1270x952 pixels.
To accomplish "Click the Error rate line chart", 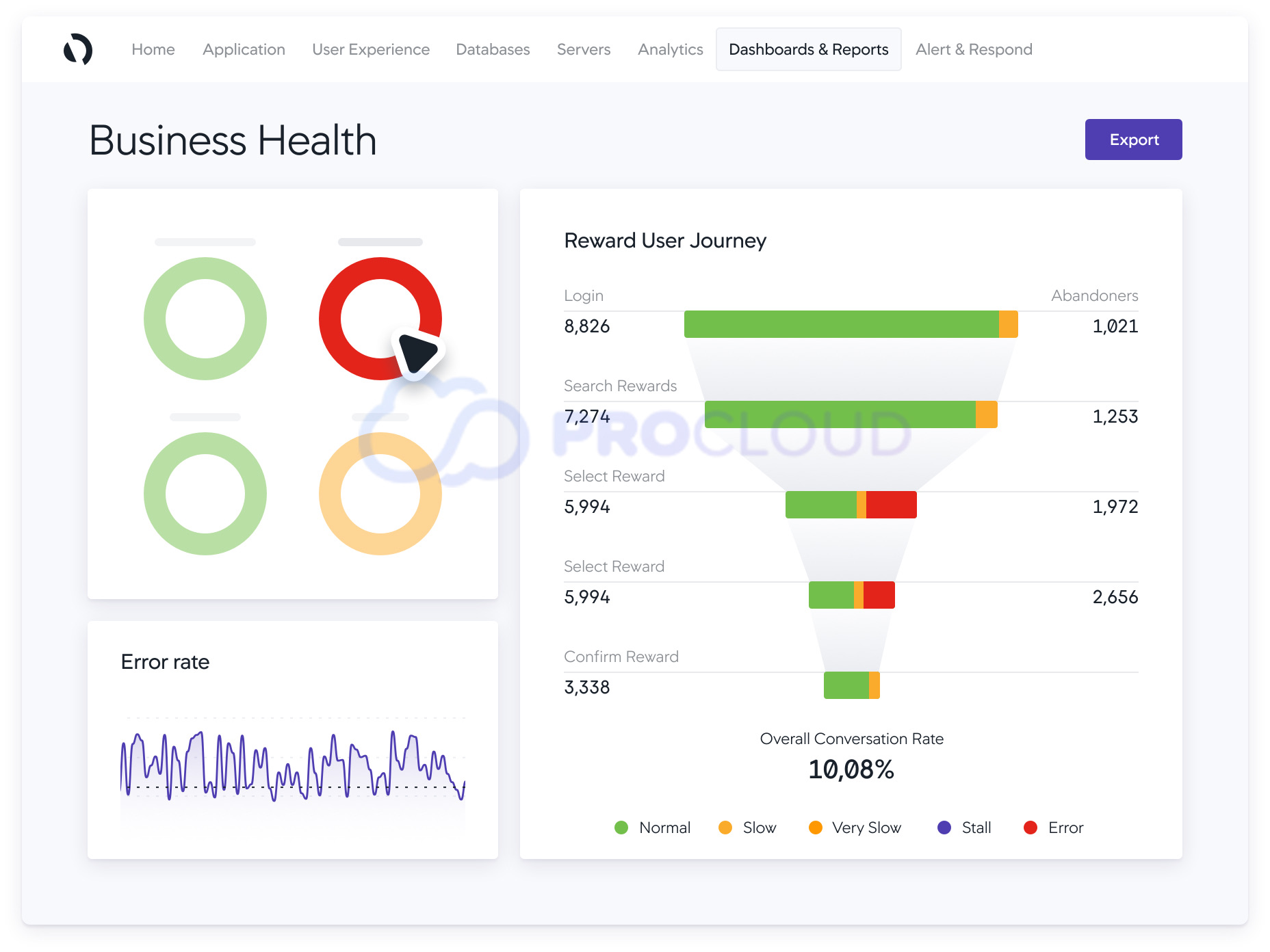I will tap(293, 766).
